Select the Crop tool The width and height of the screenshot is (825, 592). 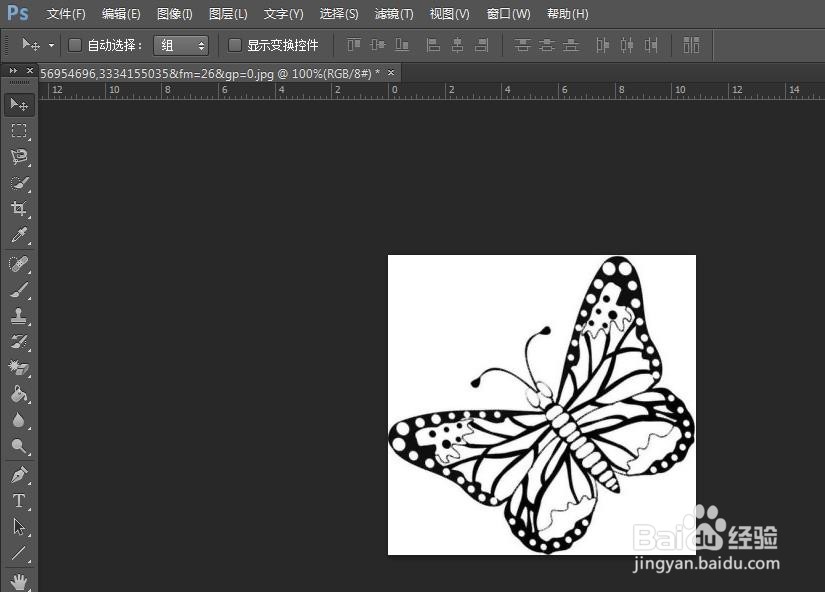click(x=19, y=209)
